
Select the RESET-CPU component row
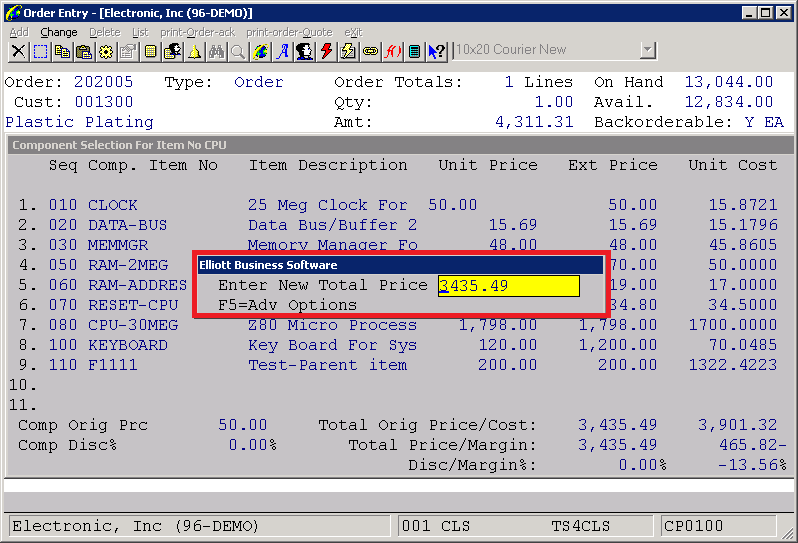coord(398,305)
